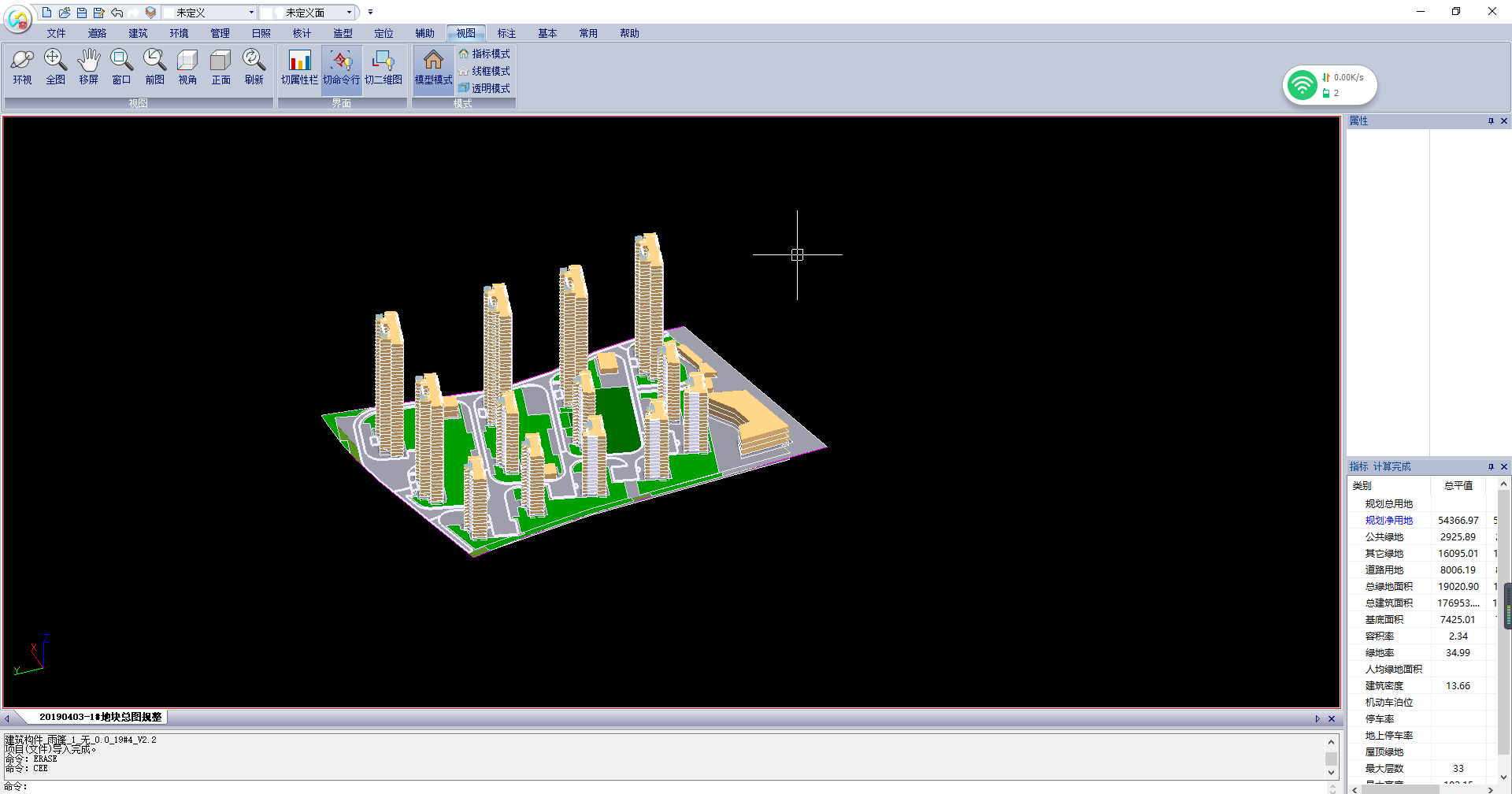Image resolution: width=1512 pixels, height=794 pixels.
Task: Select the 规划净用地 row in 指标 panel
Action: coord(1388,520)
